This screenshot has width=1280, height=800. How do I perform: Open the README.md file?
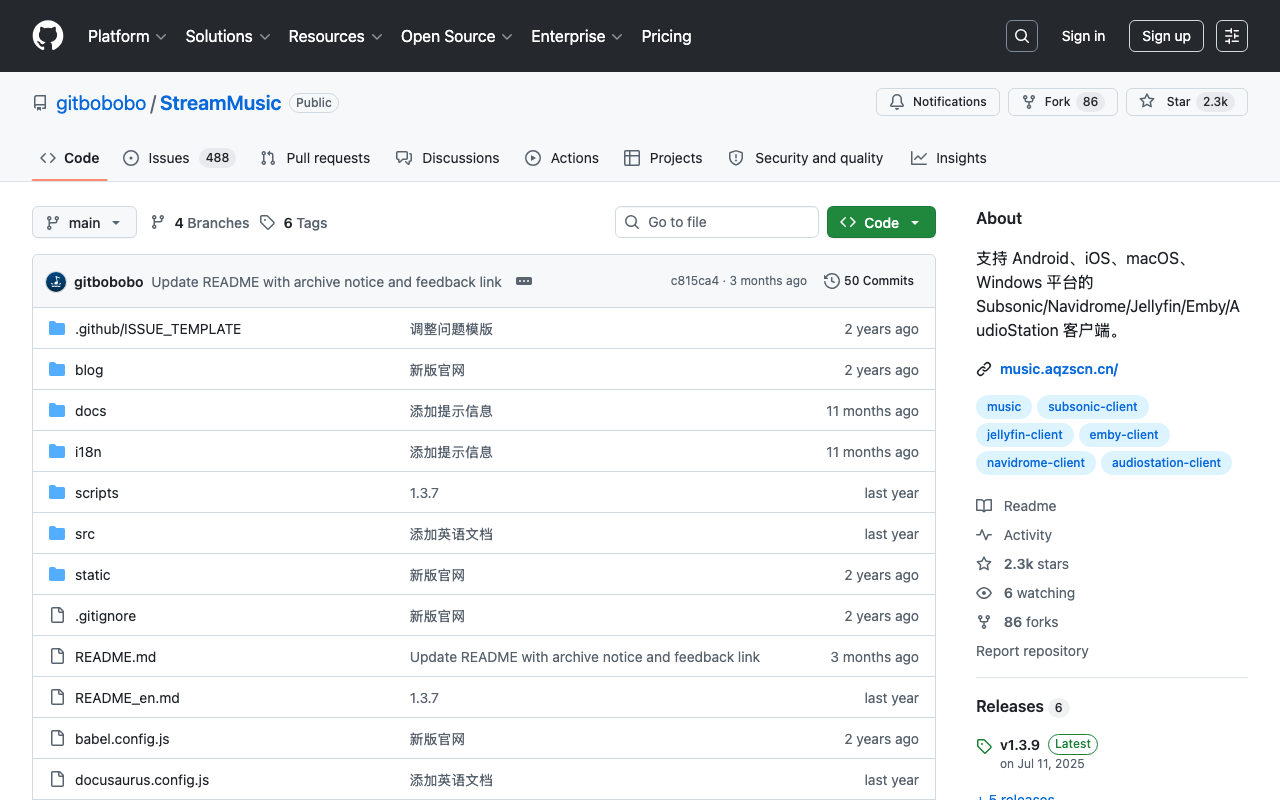115,657
